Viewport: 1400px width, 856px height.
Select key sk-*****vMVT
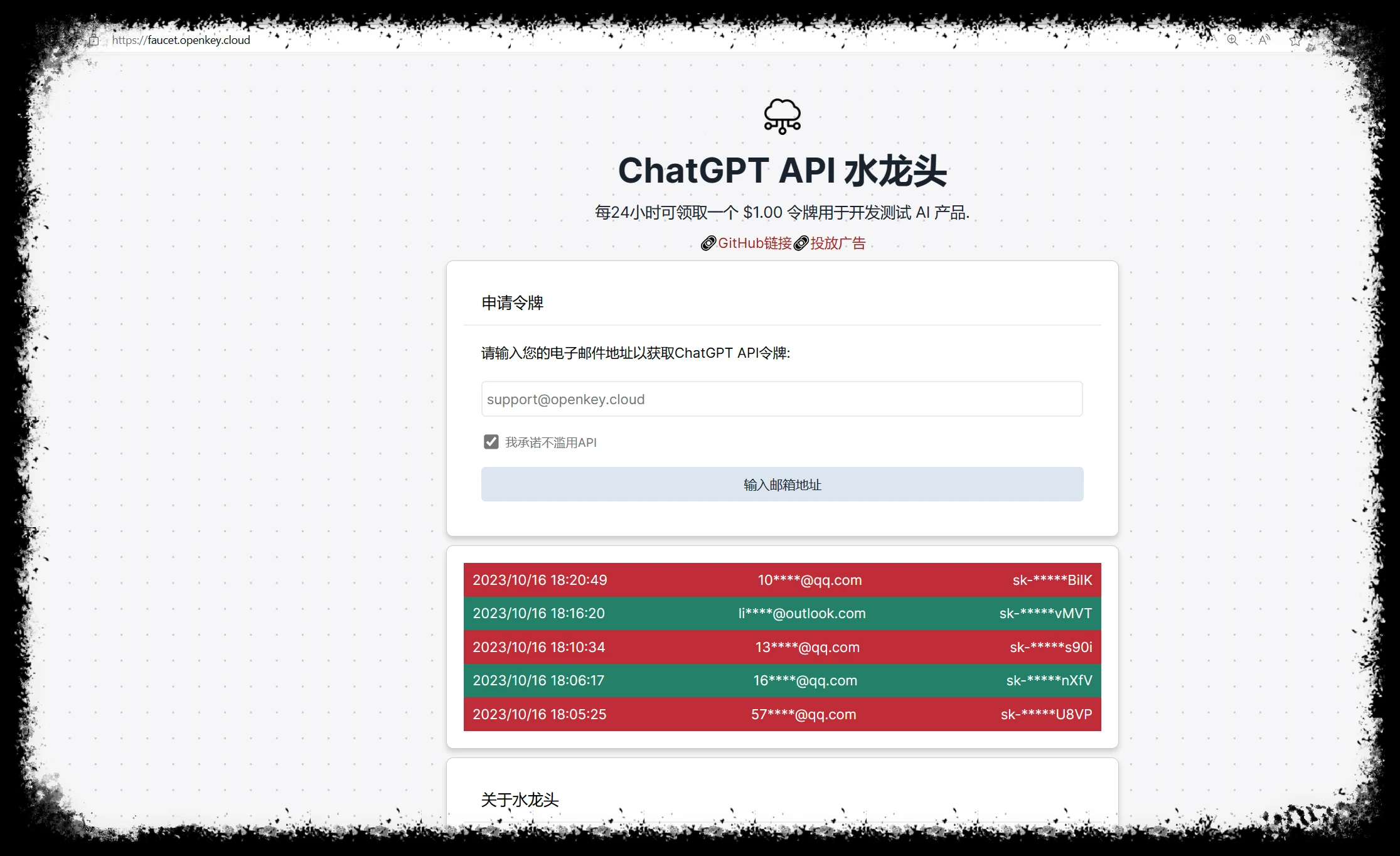point(1045,614)
